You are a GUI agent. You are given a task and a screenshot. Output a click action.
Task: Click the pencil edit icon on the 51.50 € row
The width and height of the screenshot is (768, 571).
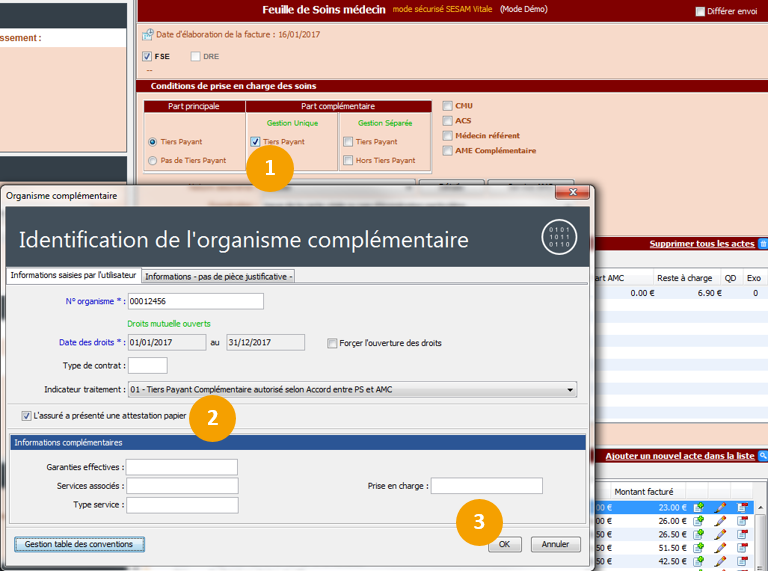point(721,548)
